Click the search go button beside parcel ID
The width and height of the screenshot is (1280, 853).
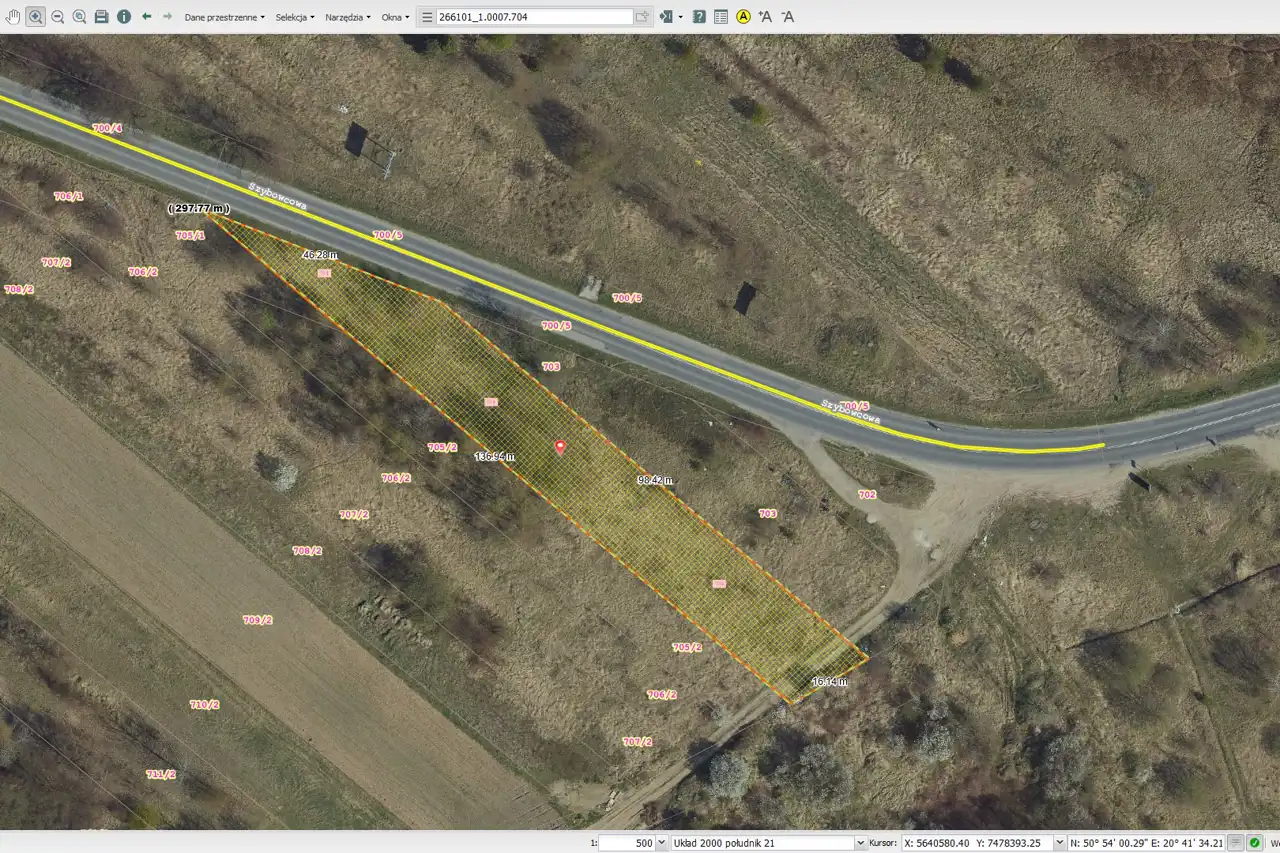[641, 17]
